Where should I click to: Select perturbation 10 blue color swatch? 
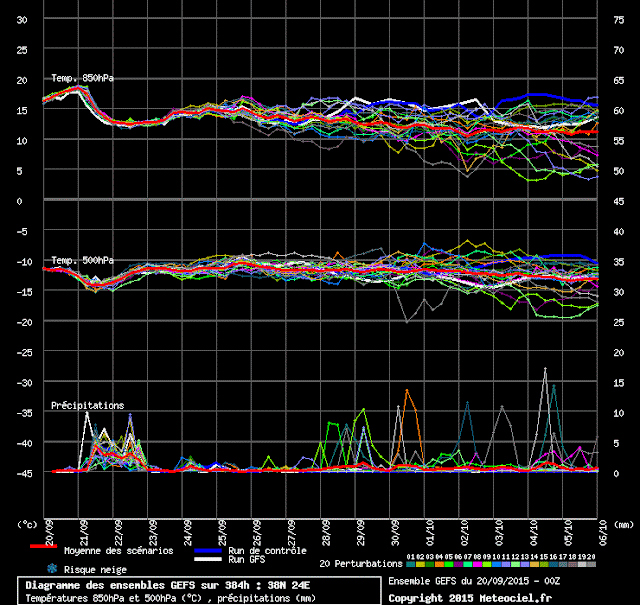(496, 564)
